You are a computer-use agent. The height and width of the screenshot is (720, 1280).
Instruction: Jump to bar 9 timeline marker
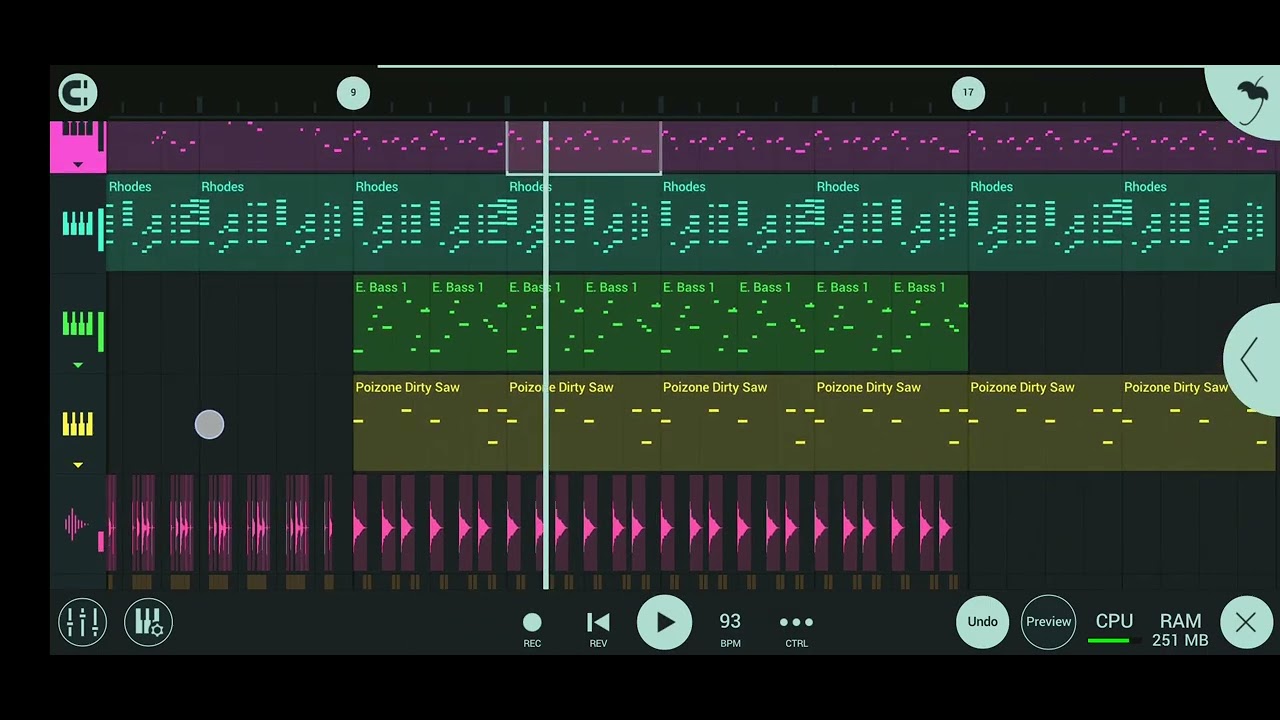point(353,92)
